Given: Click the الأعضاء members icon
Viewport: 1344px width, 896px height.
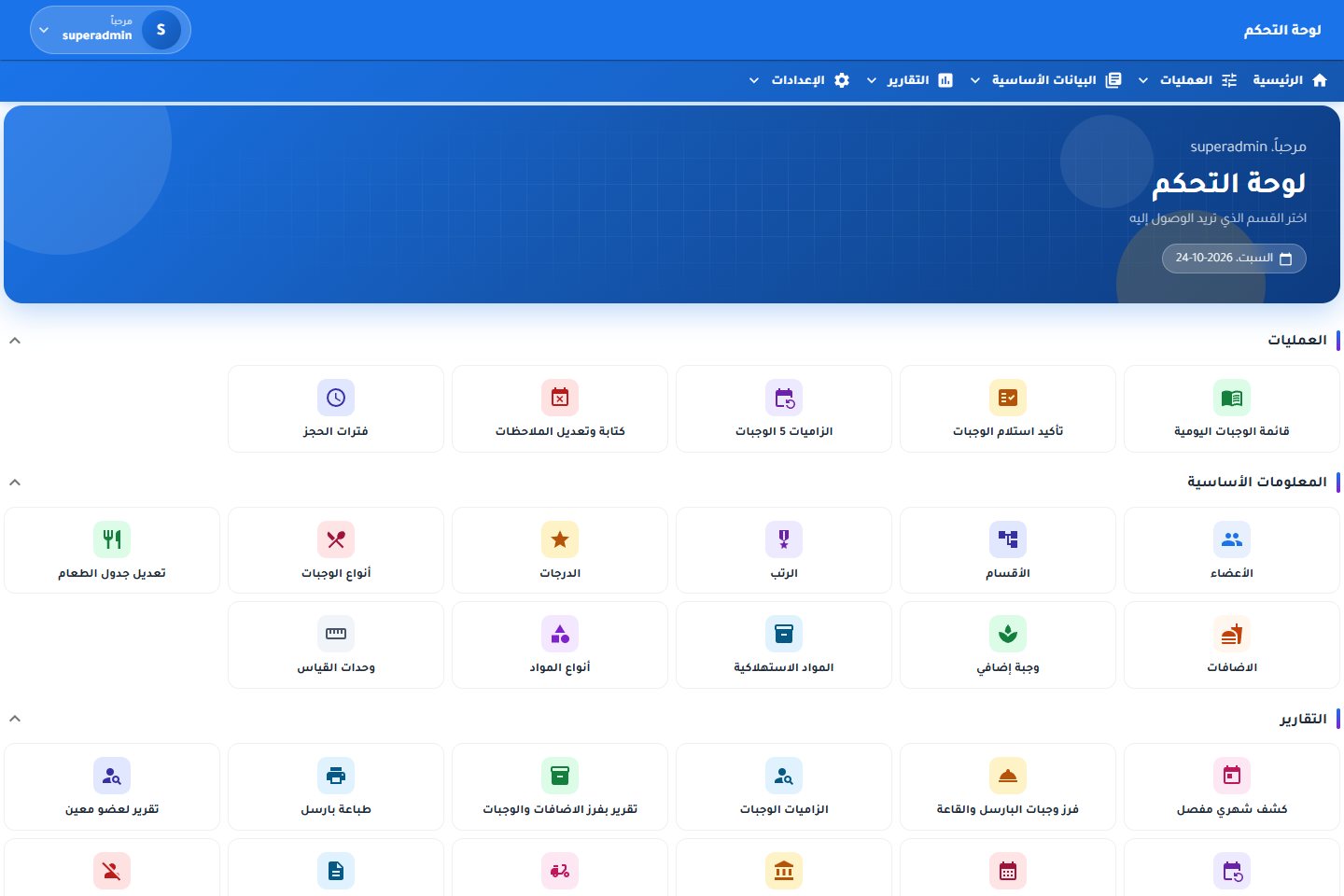Looking at the screenshot, I should [x=1232, y=539].
